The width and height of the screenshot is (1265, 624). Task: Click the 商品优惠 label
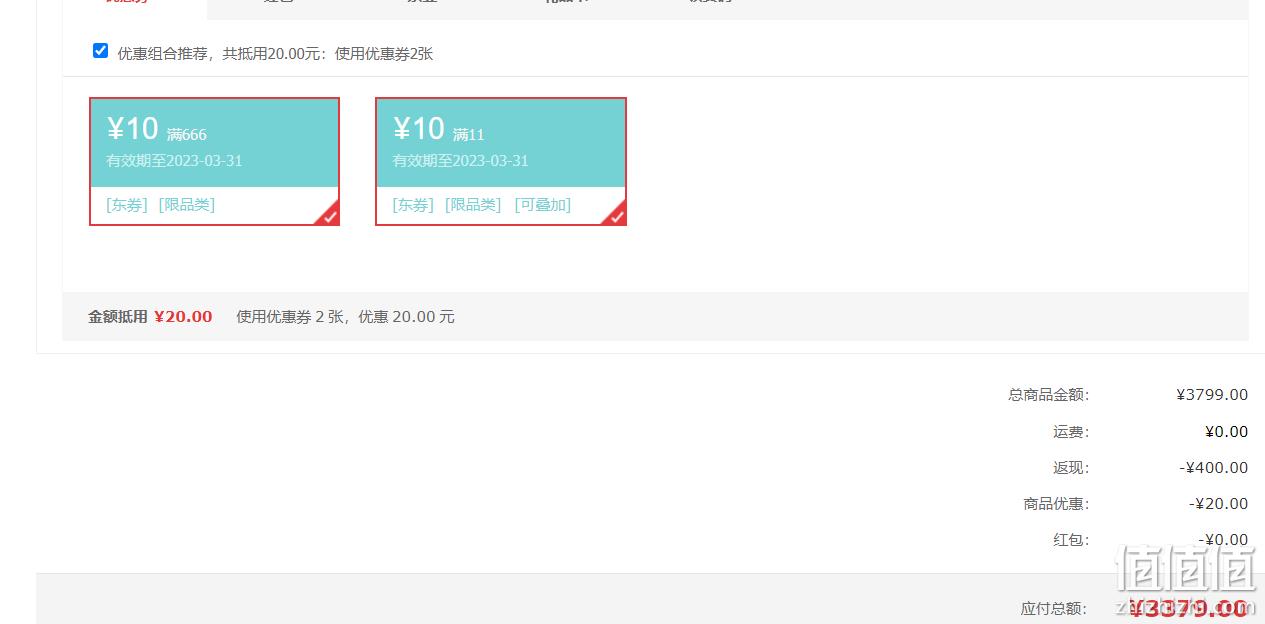[x=1056, y=504]
